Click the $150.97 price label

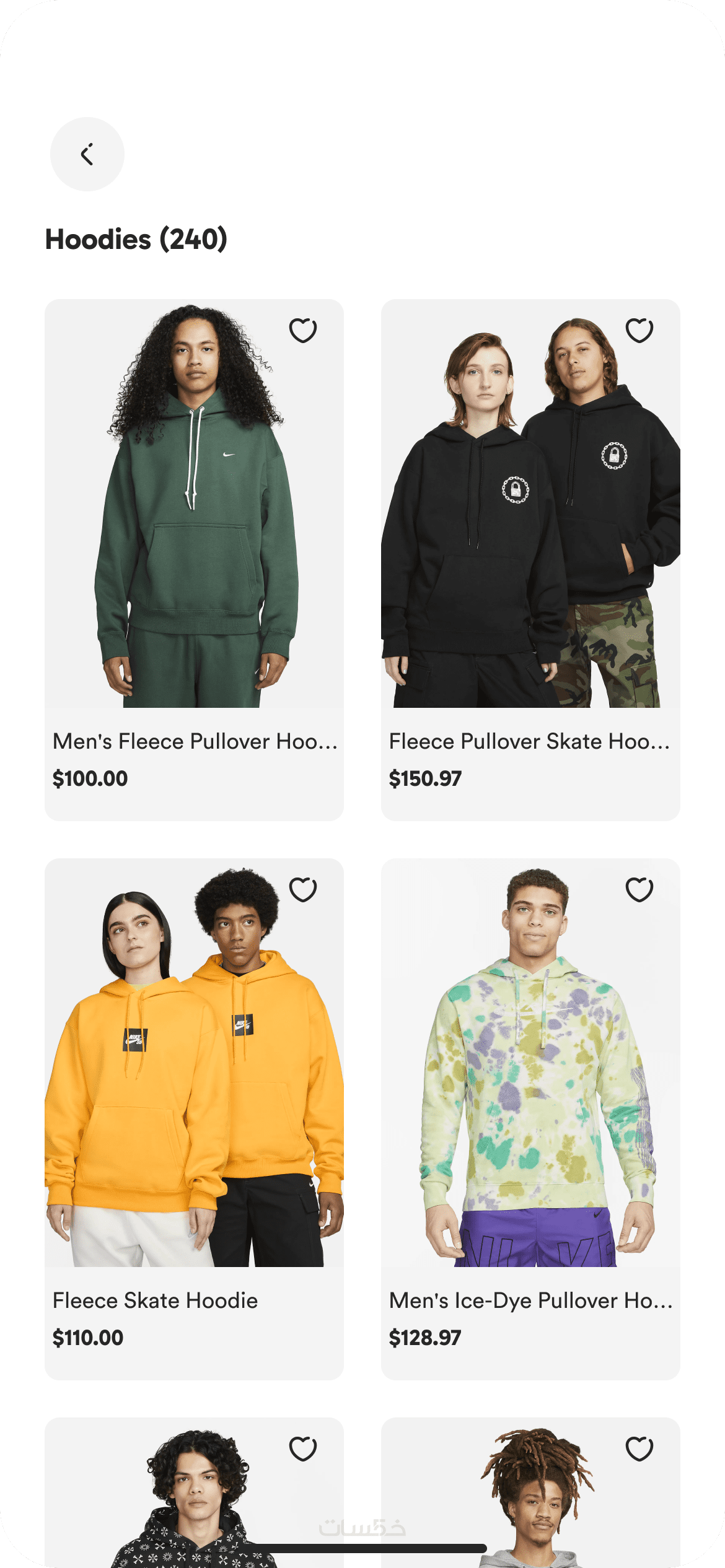coord(426,778)
